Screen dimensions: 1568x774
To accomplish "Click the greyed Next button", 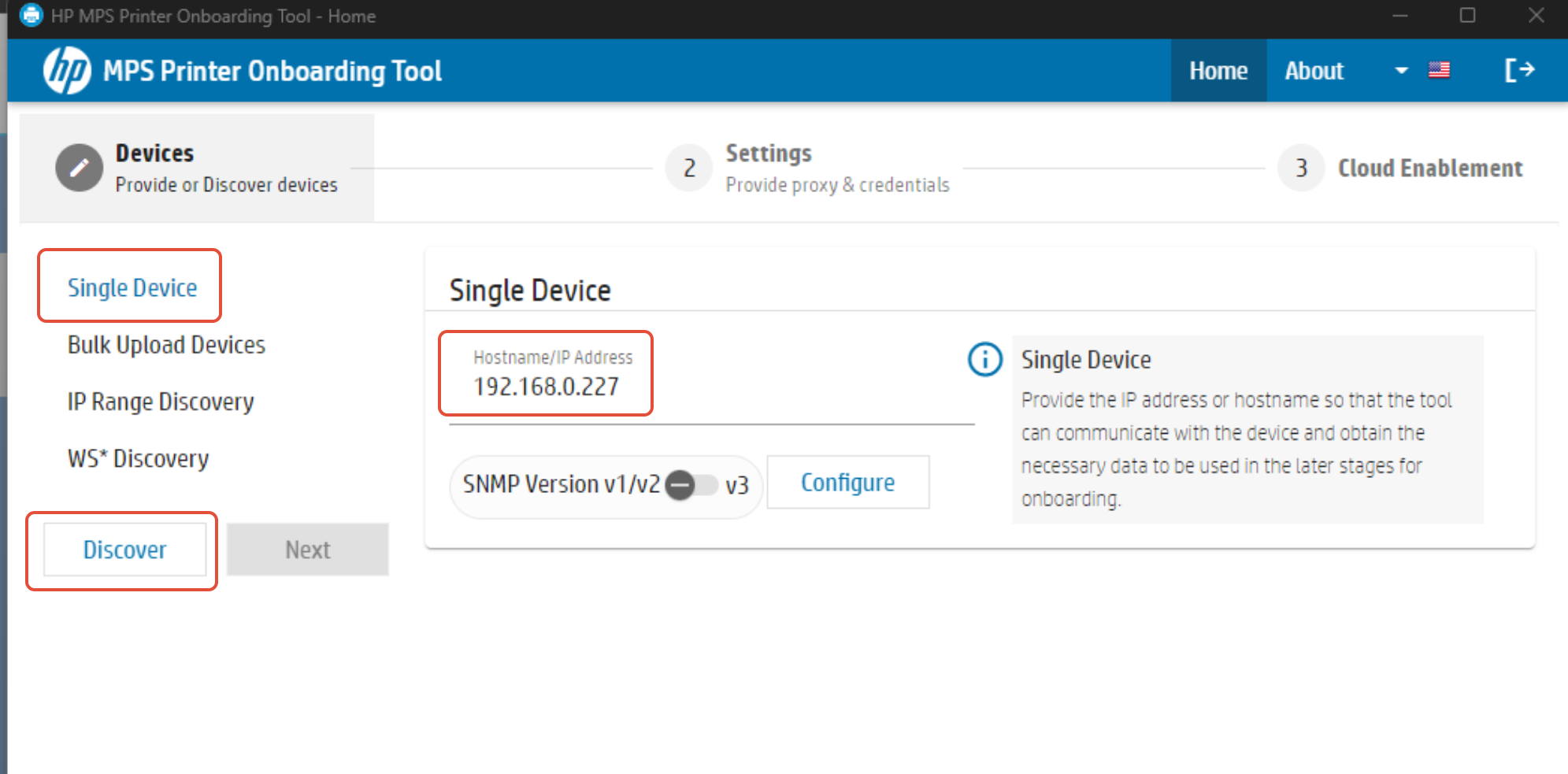I will [308, 550].
